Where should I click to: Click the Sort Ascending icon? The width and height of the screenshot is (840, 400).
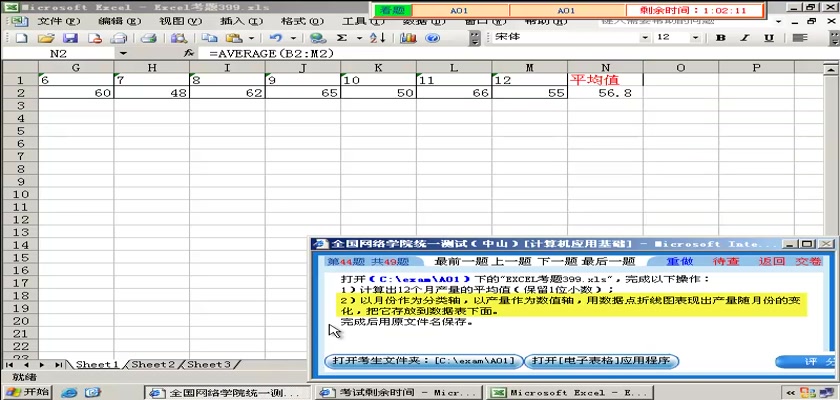(378, 38)
